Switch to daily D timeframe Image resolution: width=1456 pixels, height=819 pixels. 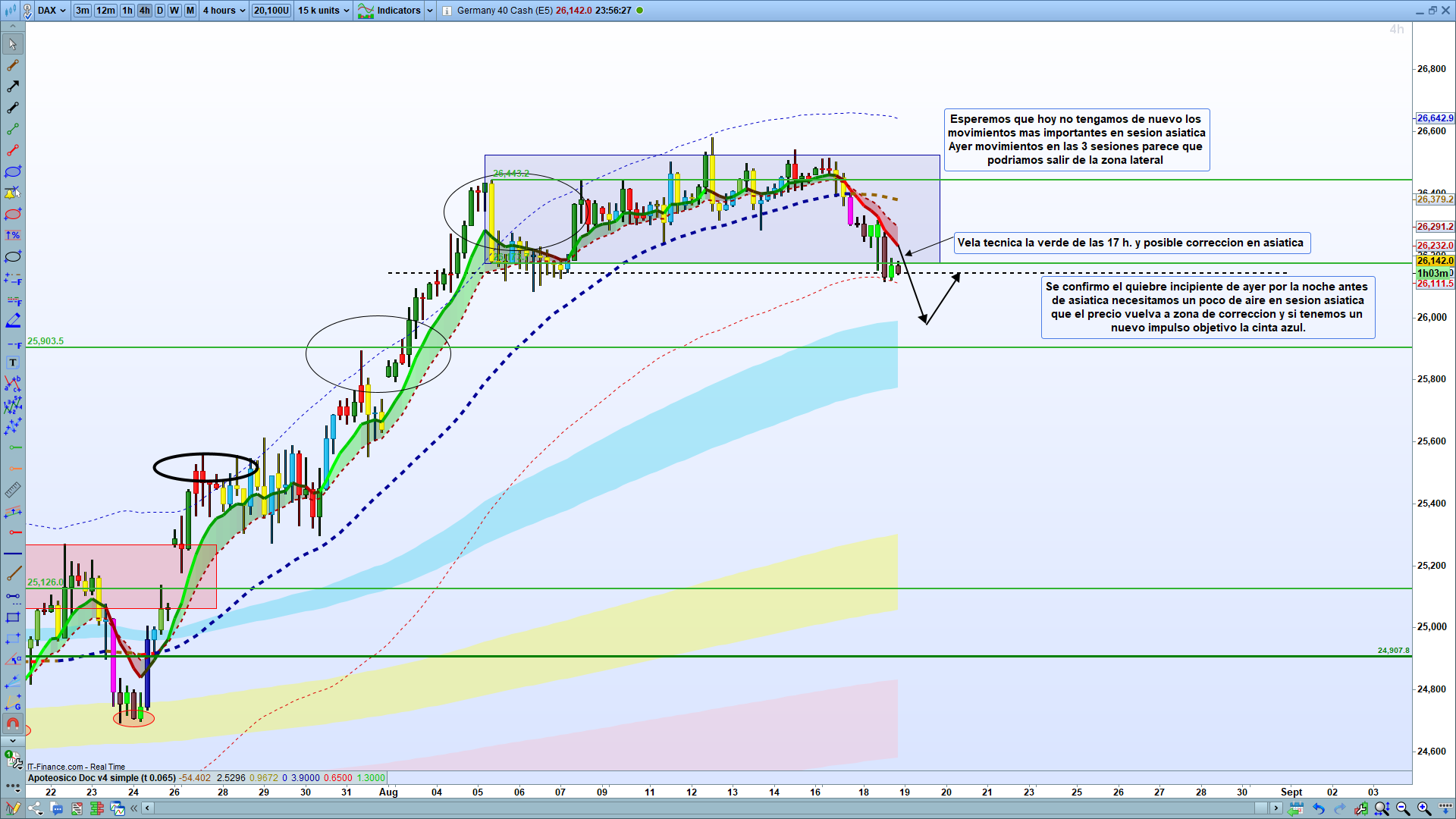point(159,11)
